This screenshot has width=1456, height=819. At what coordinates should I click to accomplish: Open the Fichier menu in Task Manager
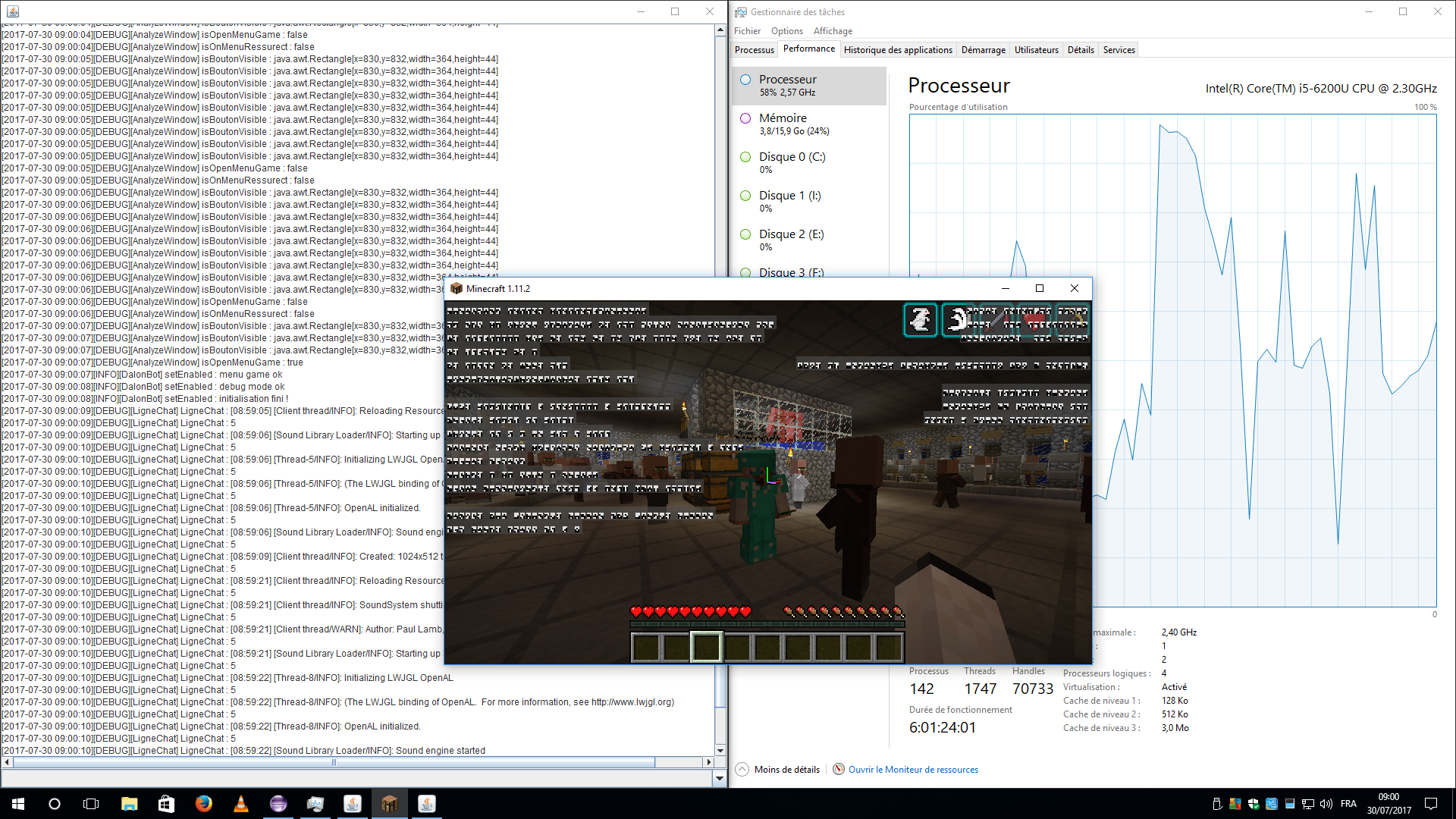coord(747,31)
